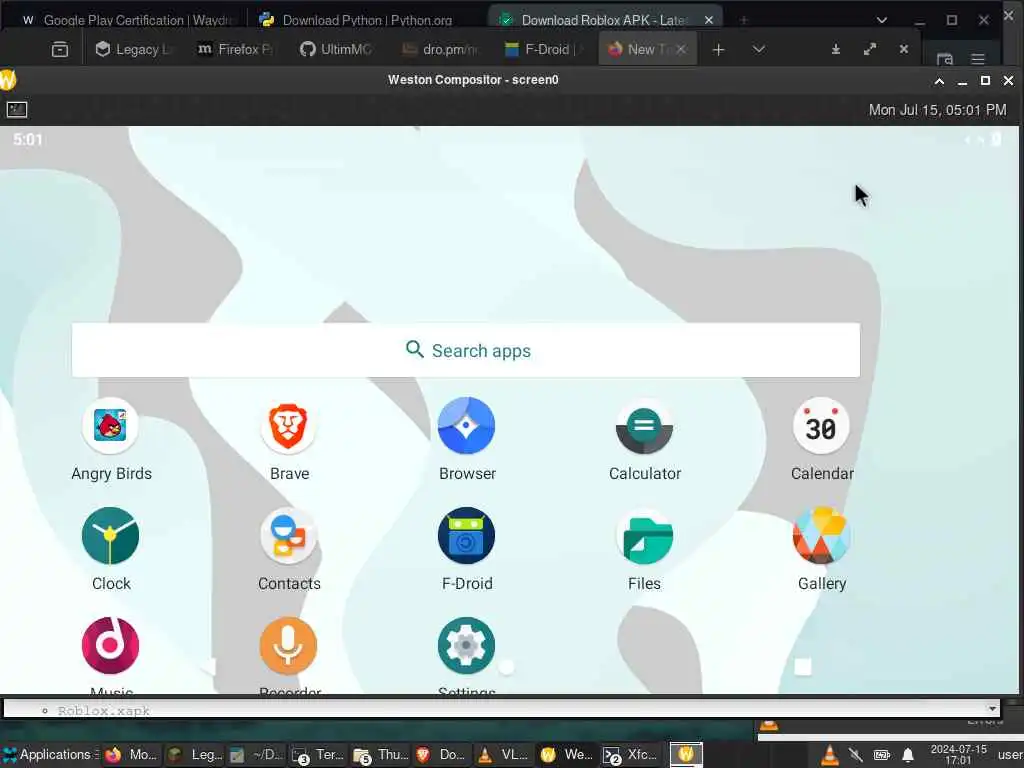Add a new Firefox tab
This screenshot has height=768, width=1024.
[x=718, y=50]
